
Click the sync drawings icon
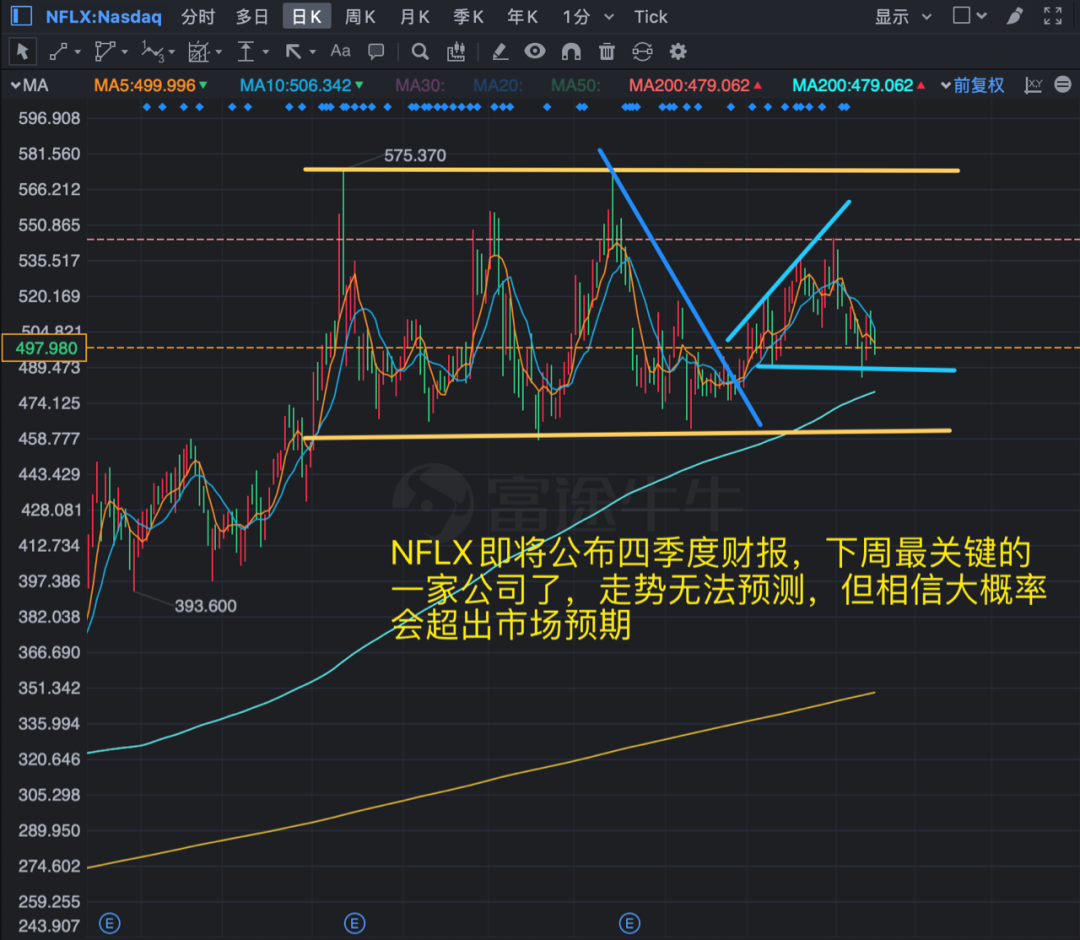[643, 52]
